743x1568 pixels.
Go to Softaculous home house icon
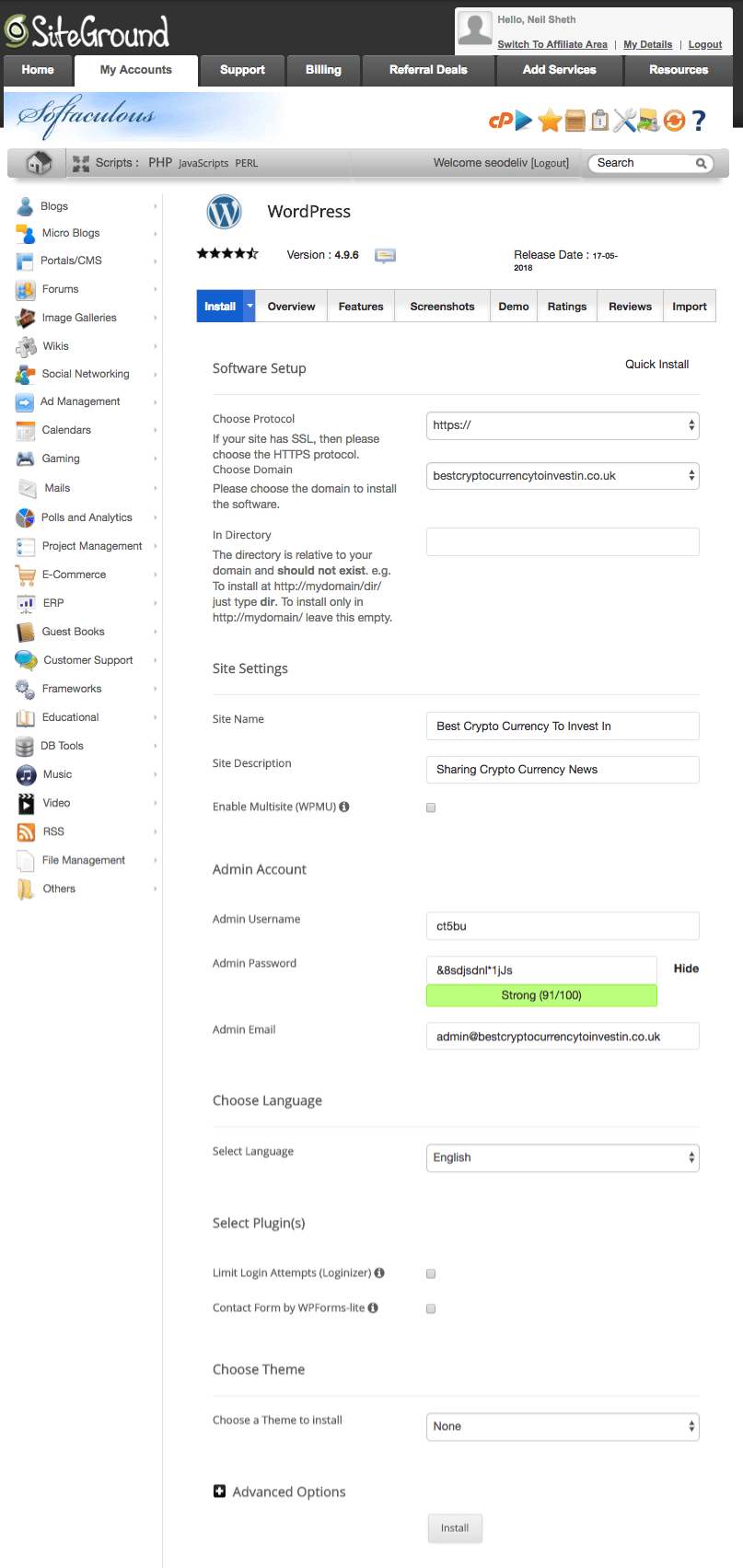tap(39, 163)
